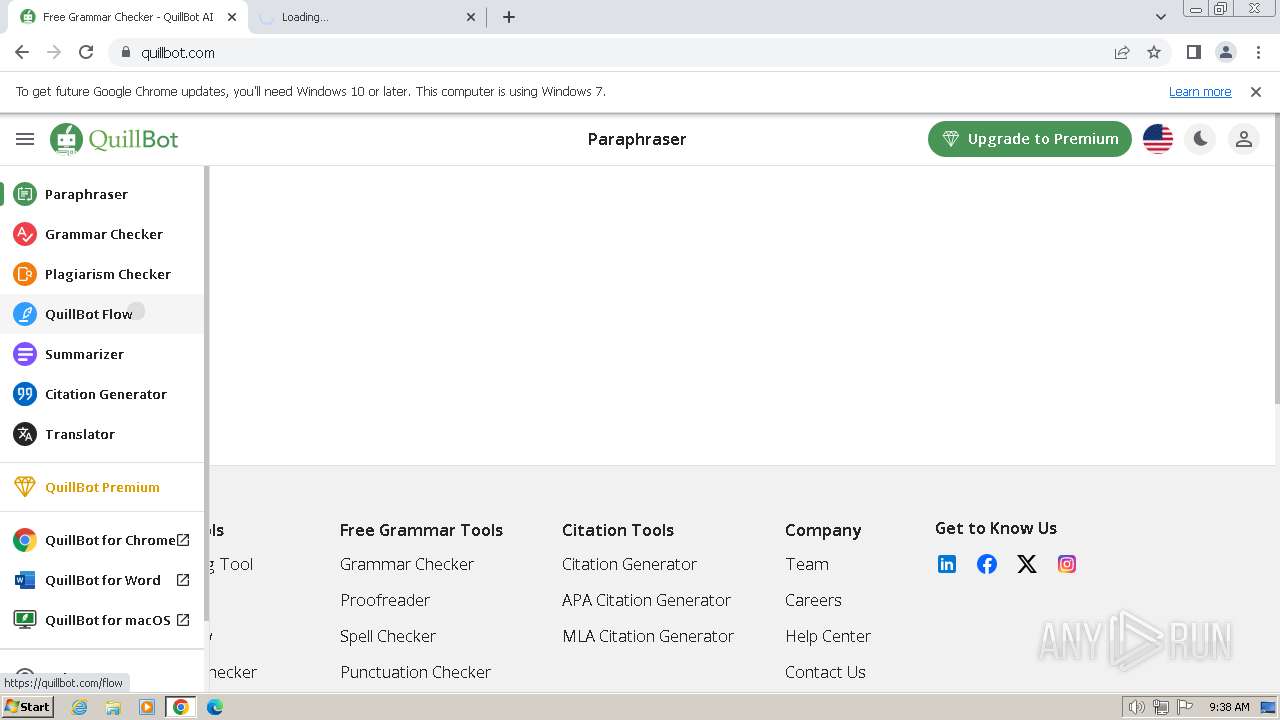Open the hamburger menu icon
Viewport: 1280px width, 720px height.
click(25, 139)
